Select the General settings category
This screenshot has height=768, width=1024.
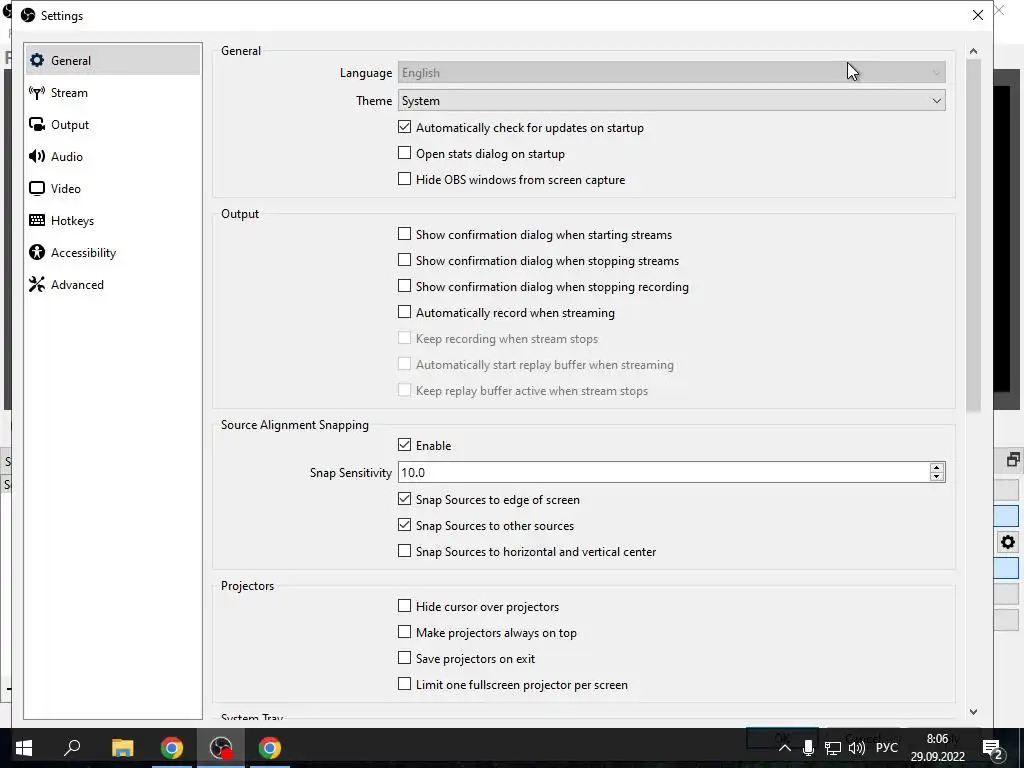(x=113, y=60)
